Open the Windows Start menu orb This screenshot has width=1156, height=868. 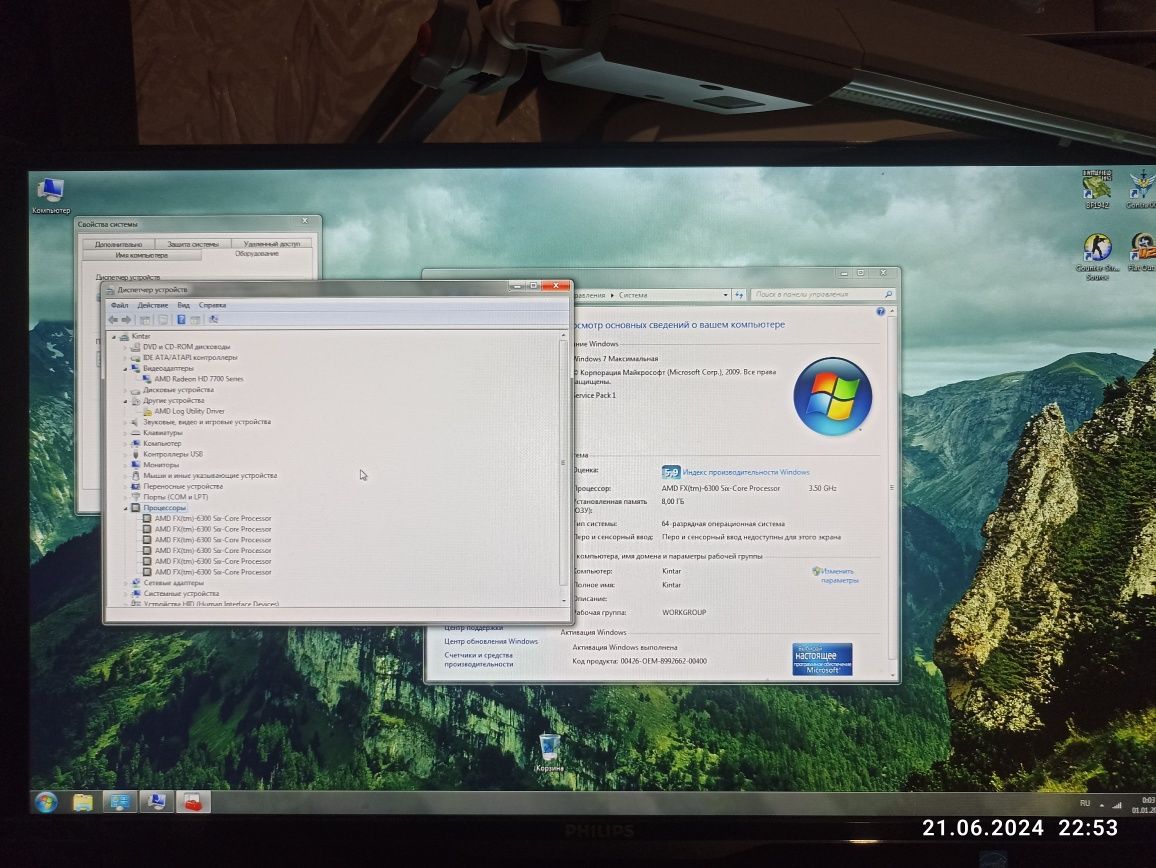pyautogui.click(x=46, y=802)
